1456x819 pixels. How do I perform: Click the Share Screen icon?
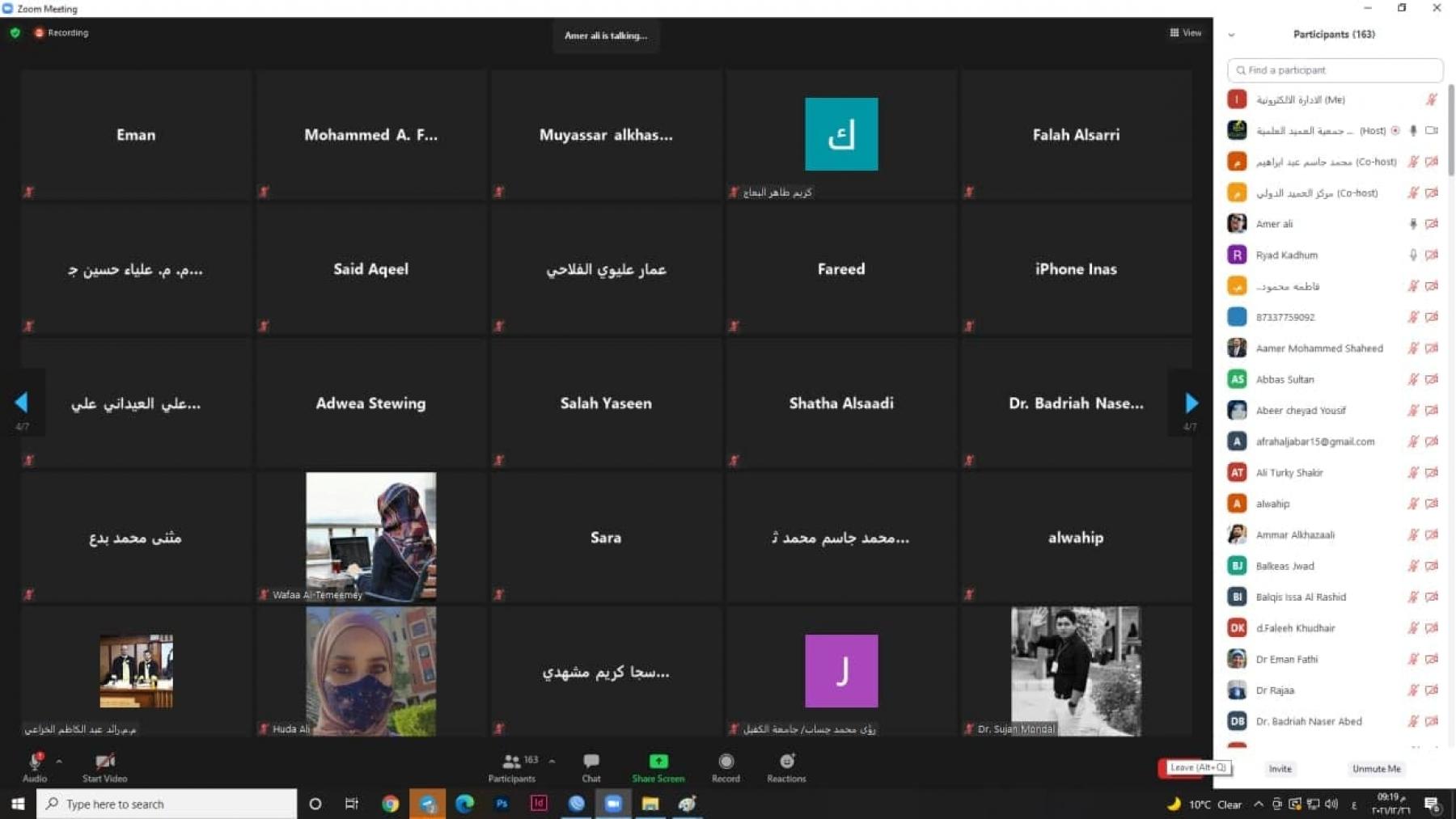pos(658,762)
